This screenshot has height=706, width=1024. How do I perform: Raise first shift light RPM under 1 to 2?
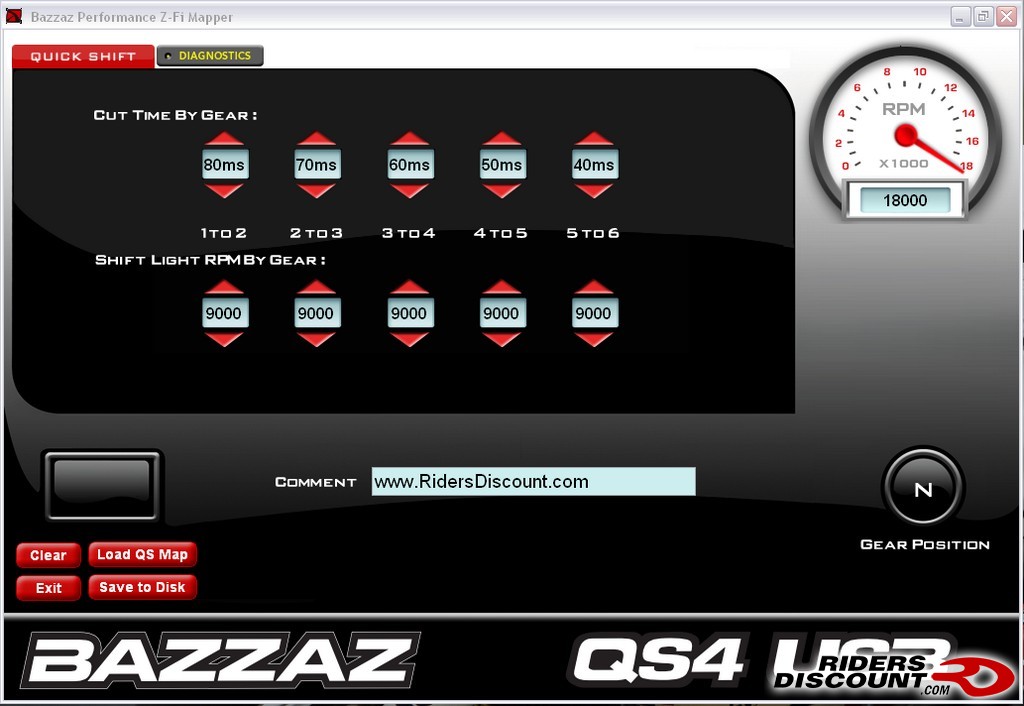(224, 287)
